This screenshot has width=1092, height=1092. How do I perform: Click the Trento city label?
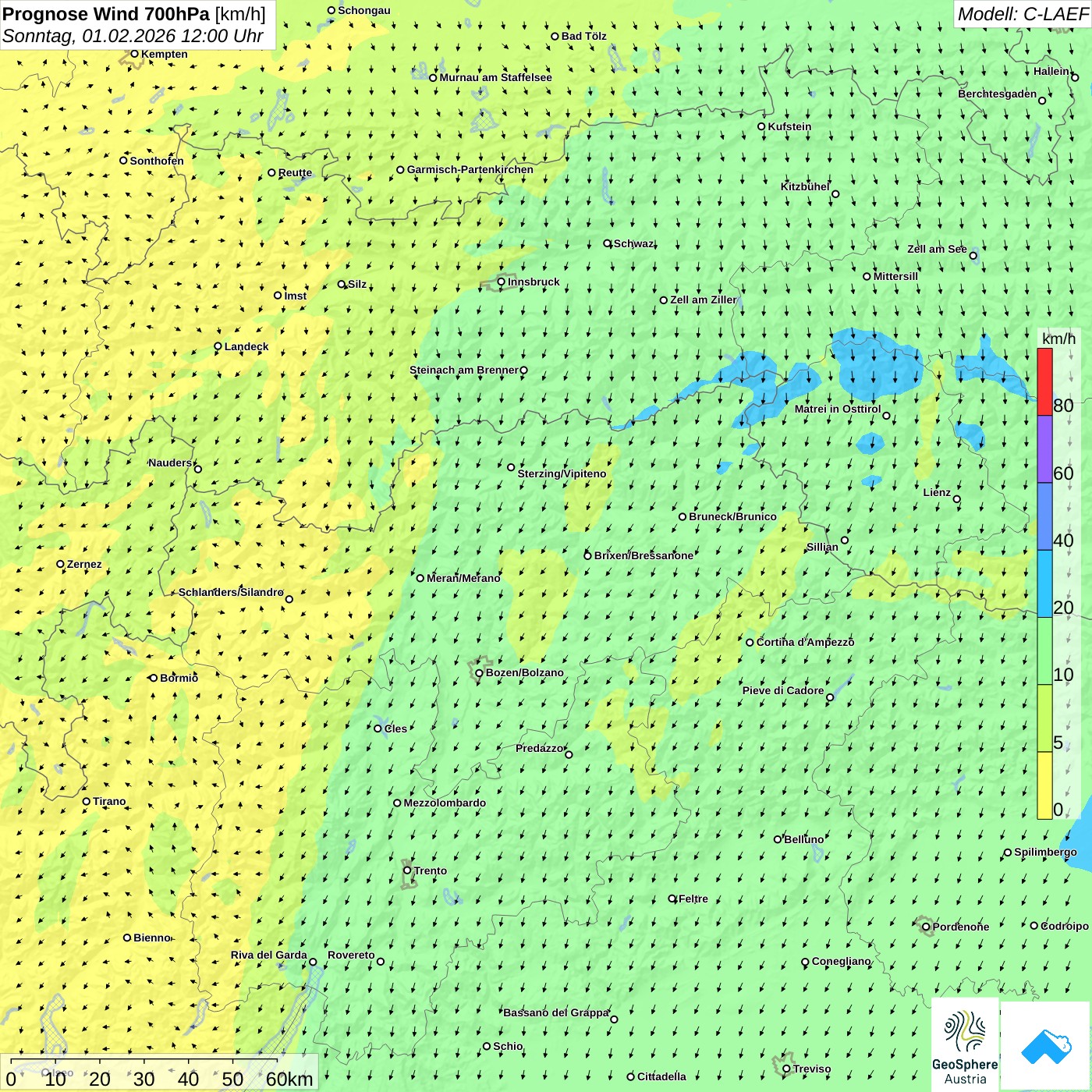pyautogui.click(x=431, y=870)
